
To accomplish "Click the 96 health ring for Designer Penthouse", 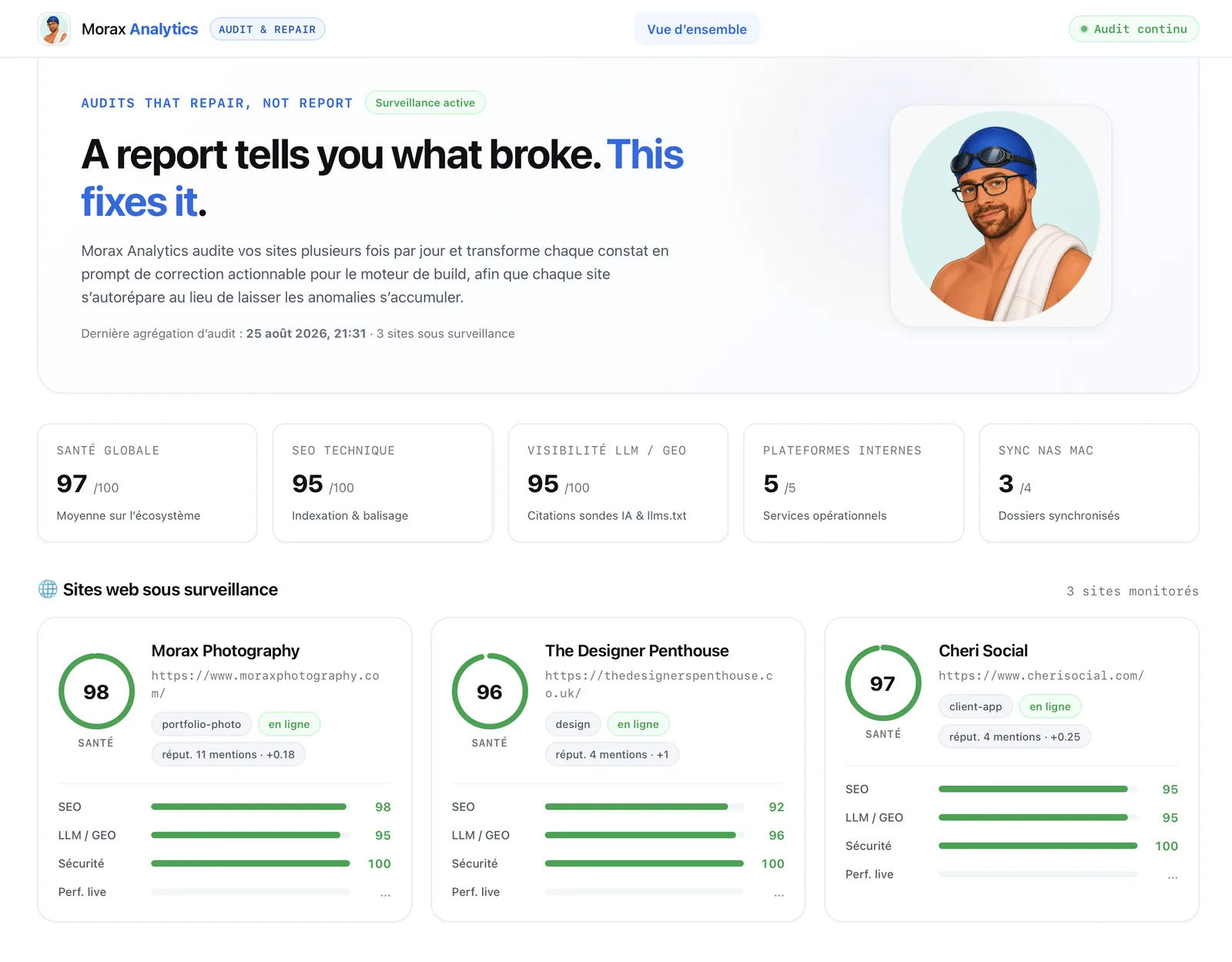I will click(490, 692).
